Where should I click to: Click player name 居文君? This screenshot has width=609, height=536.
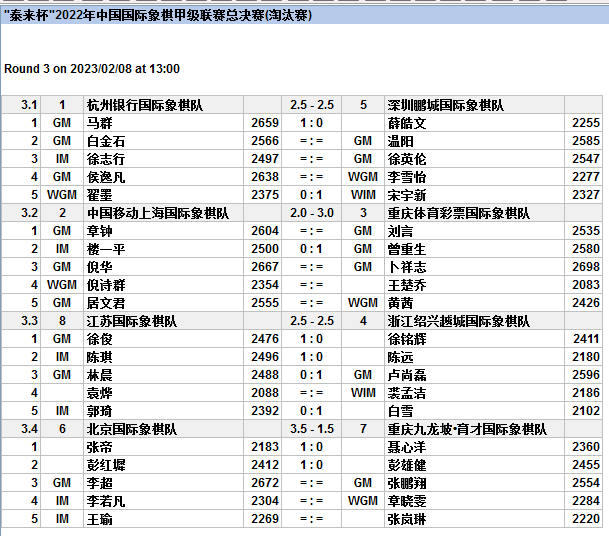pos(106,303)
